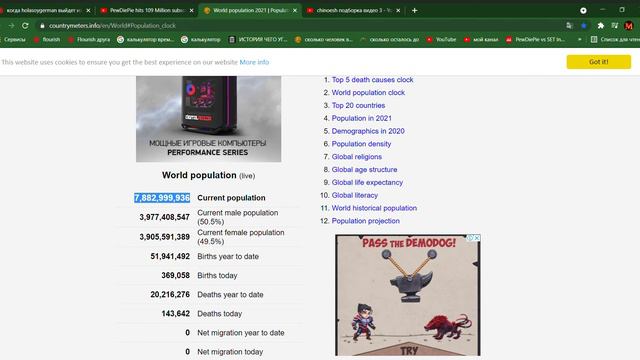Click the Births today value 369,058
Image resolution: width=640 pixels, height=360 pixels.
pos(176,276)
